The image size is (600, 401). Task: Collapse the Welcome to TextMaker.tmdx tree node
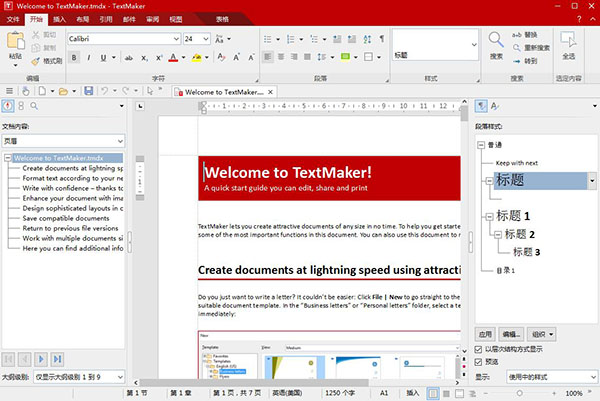click(7, 158)
